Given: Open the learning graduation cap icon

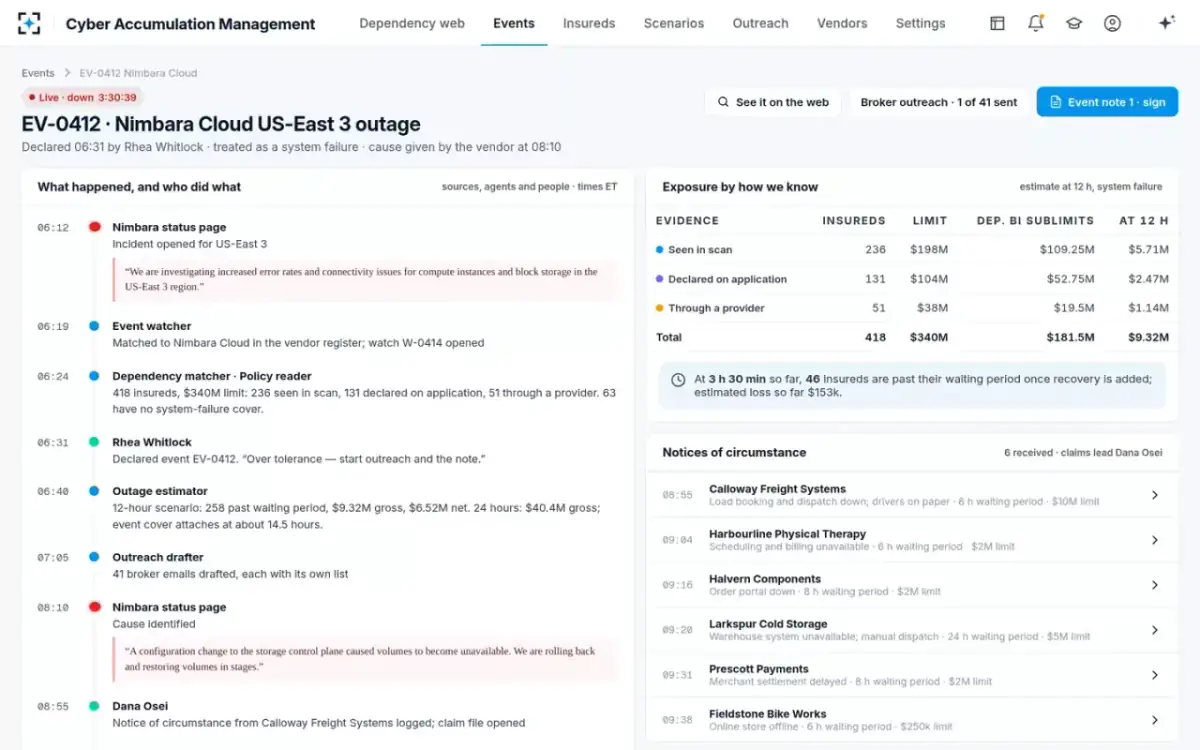Looking at the screenshot, I should pos(1074,23).
